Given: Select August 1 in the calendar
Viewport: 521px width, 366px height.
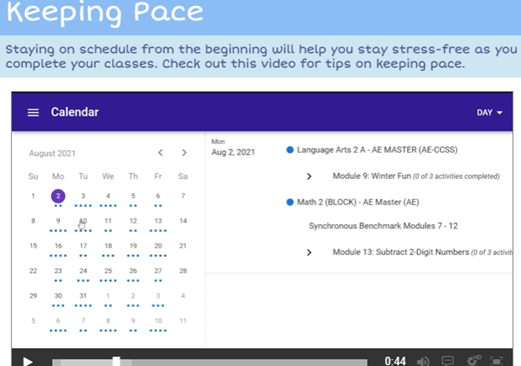Looking at the screenshot, I should (x=33, y=196).
